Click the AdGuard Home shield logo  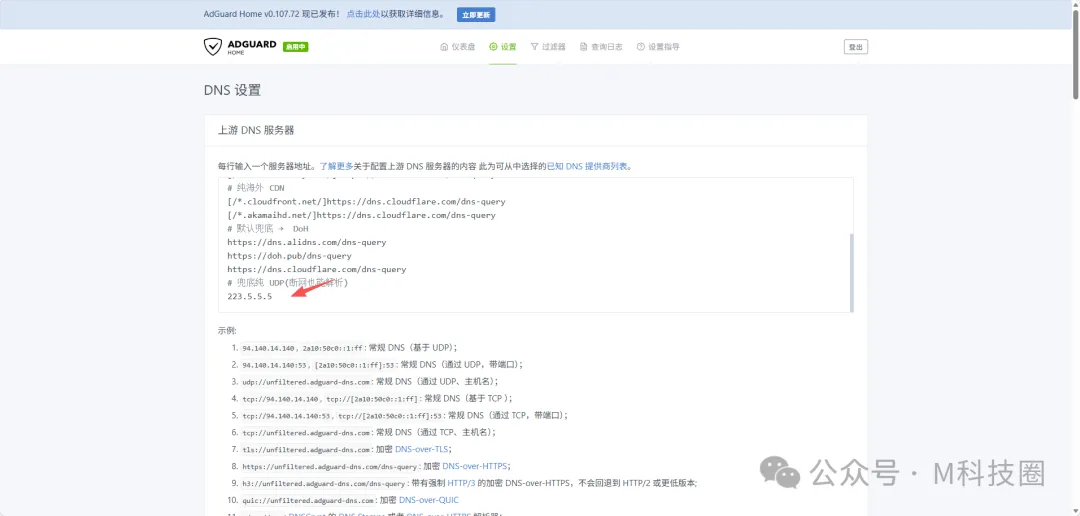213,47
